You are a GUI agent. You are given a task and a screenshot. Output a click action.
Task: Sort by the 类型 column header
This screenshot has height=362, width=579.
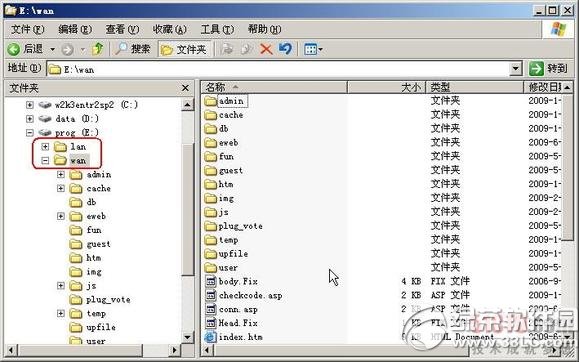coord(474,87)
